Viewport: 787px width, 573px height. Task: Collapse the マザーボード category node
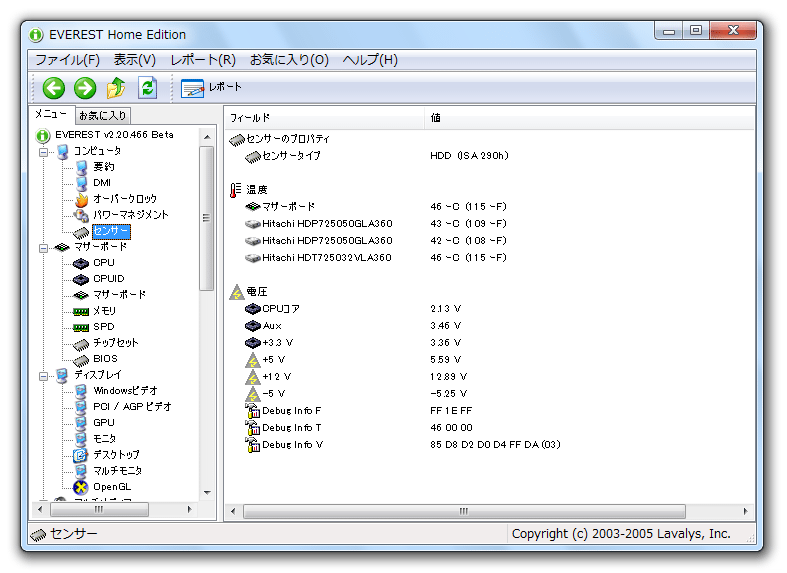(x=44, y=247)
